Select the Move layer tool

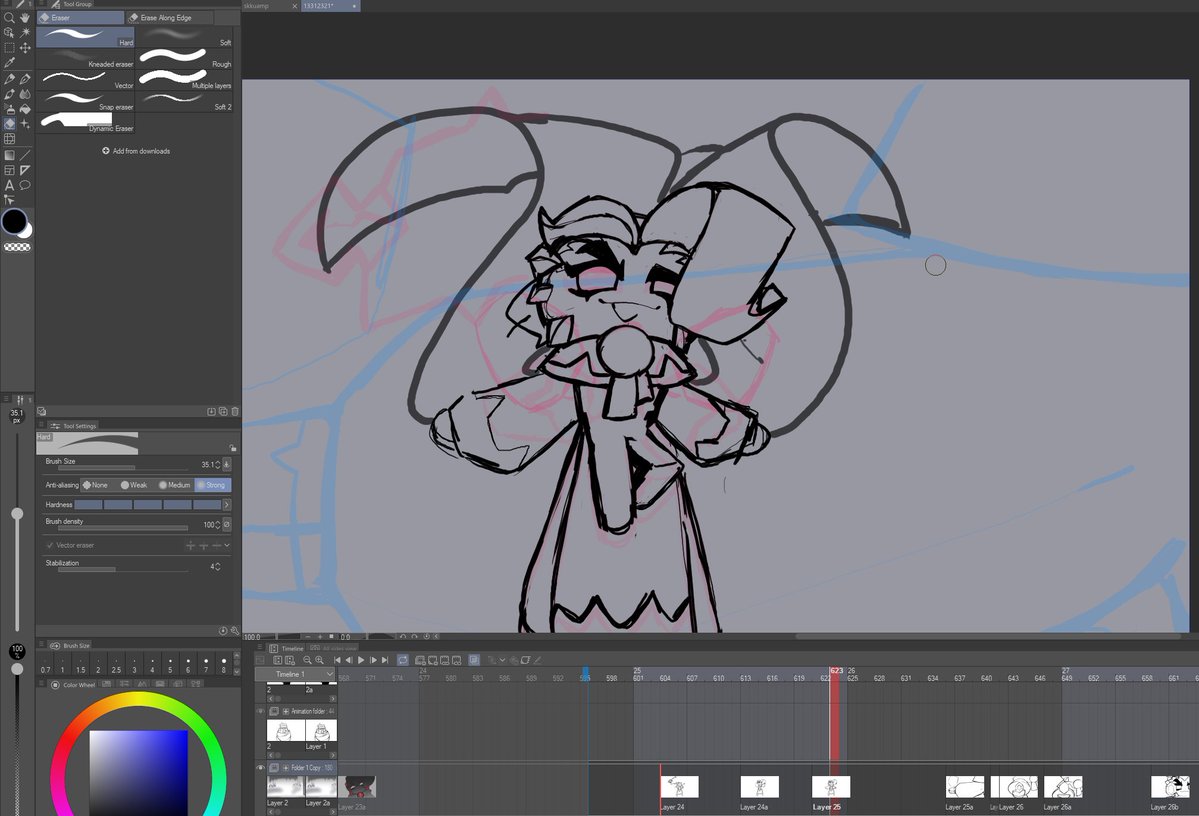click(x=25, y=47)
